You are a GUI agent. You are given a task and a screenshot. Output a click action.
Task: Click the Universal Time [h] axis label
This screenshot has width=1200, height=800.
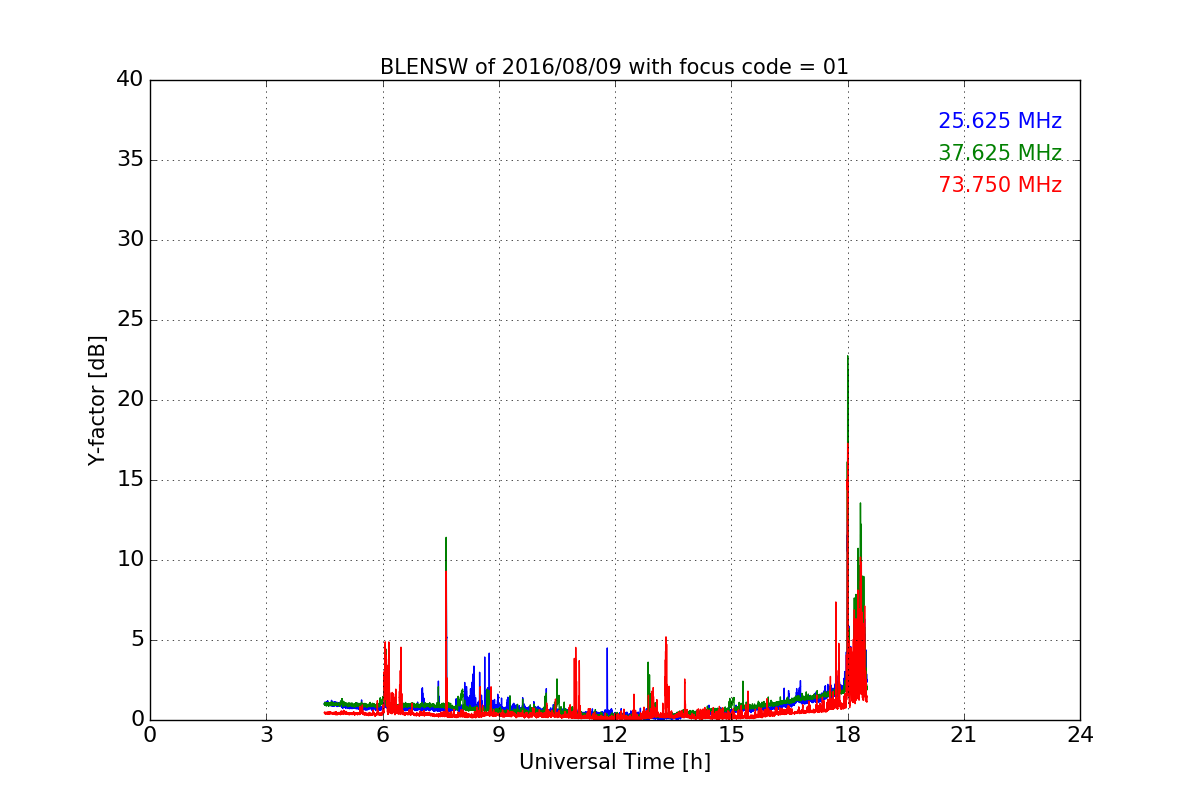click(x=615, y=762)
